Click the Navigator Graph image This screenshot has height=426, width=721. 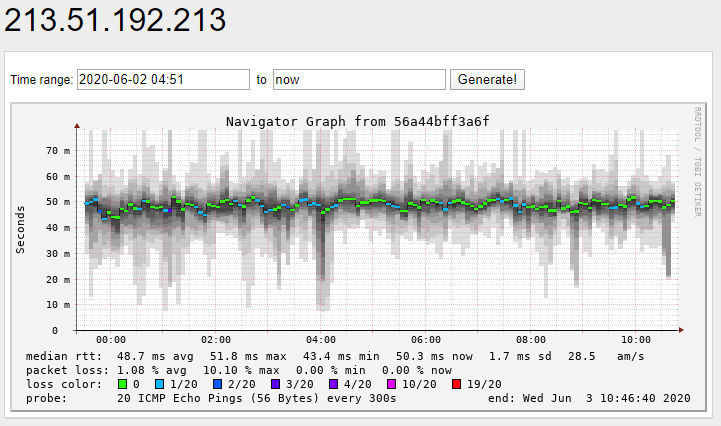click(359, 257)
